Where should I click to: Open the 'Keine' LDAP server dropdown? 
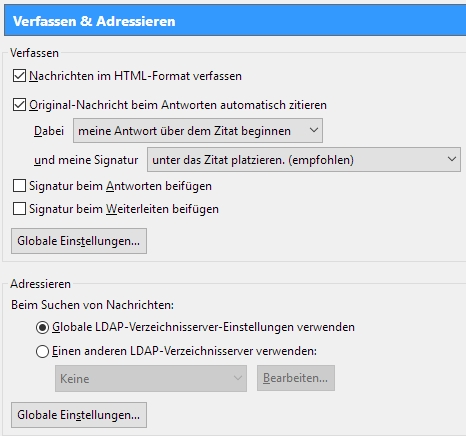tap(151, 378)
